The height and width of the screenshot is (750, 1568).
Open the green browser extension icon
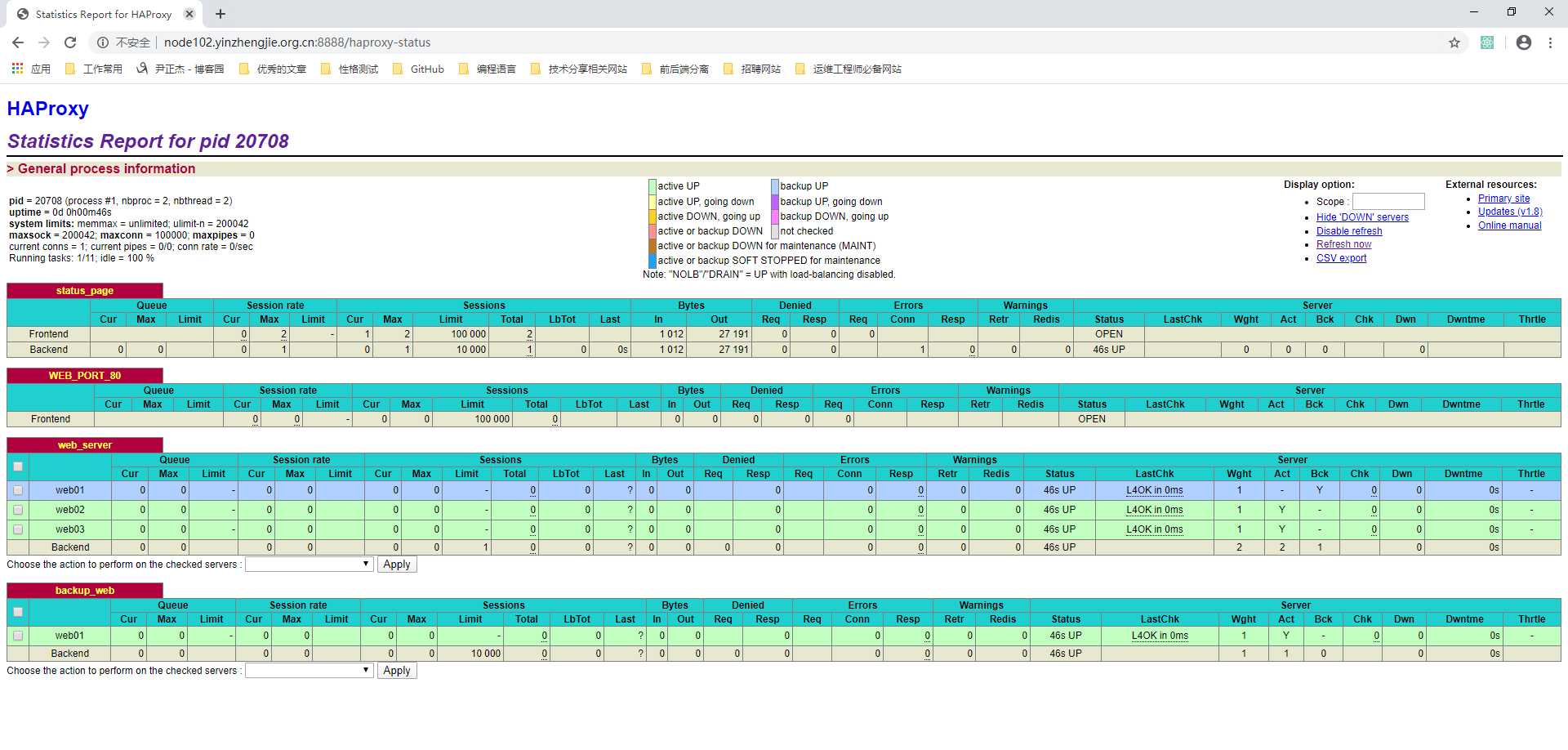(1487, 42)
